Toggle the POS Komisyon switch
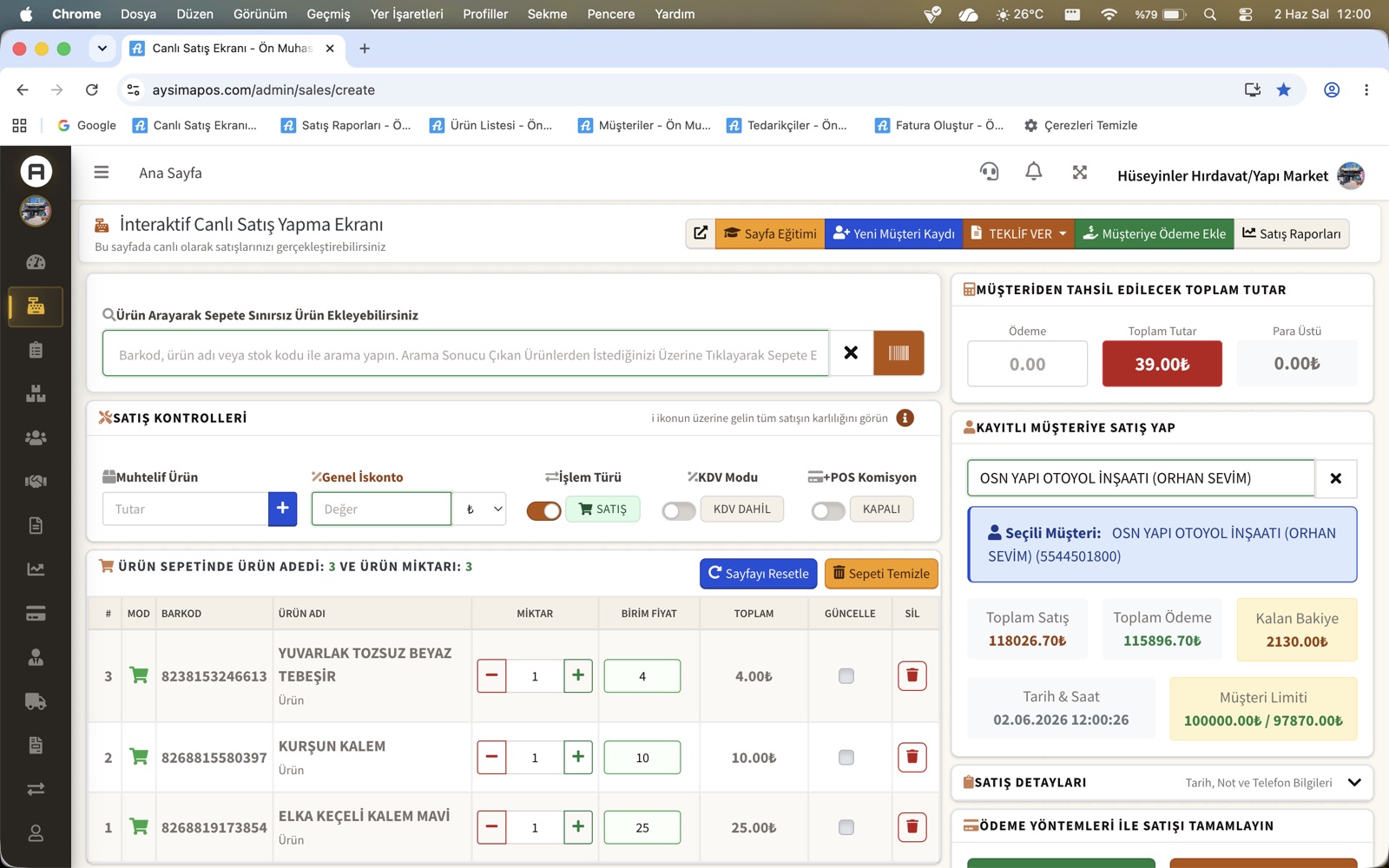Image resolution: width=1389 pixels, height=868 pixels. tap(828, 511)
